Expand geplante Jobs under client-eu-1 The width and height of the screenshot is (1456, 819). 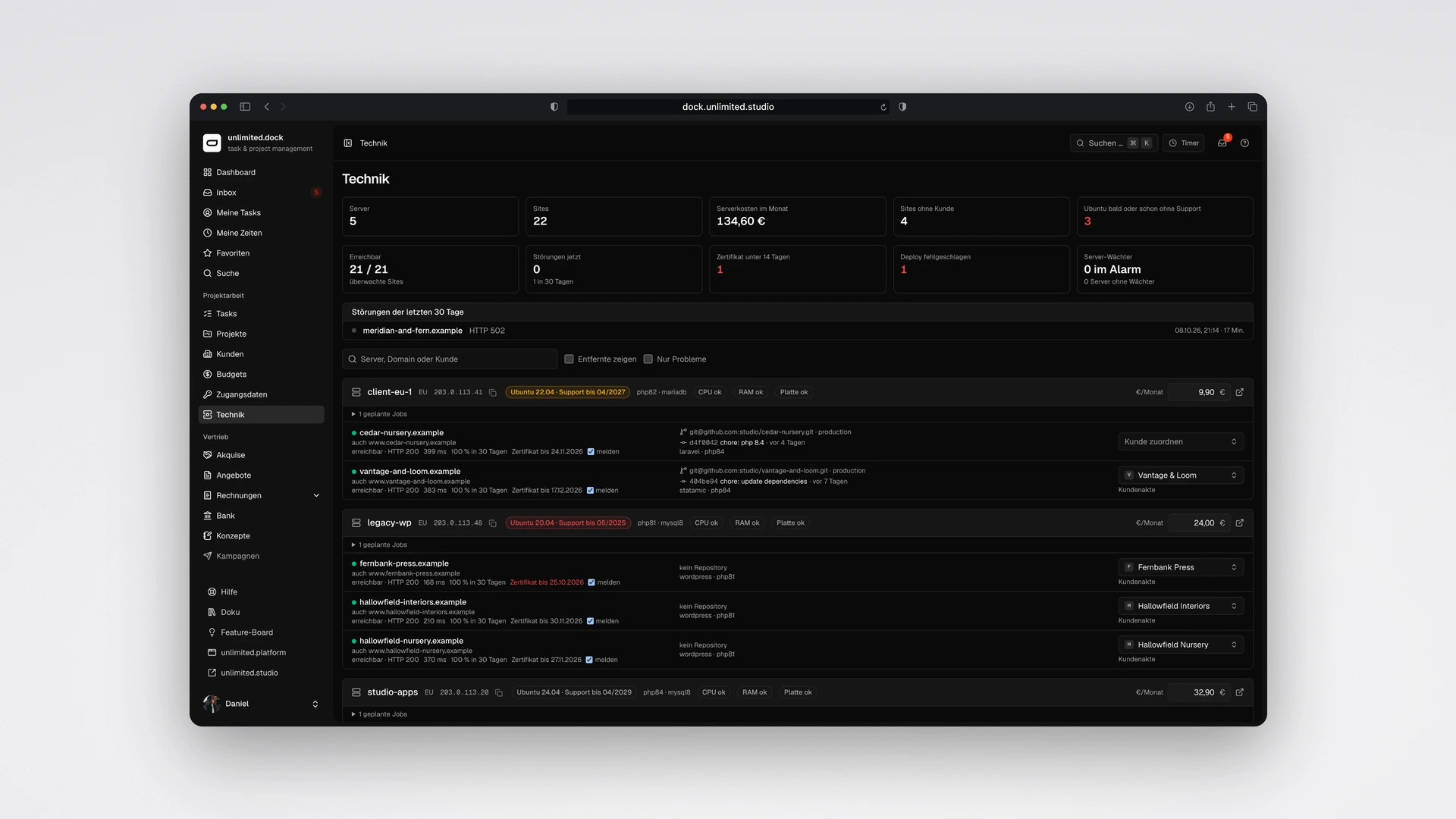click(379, 414)
